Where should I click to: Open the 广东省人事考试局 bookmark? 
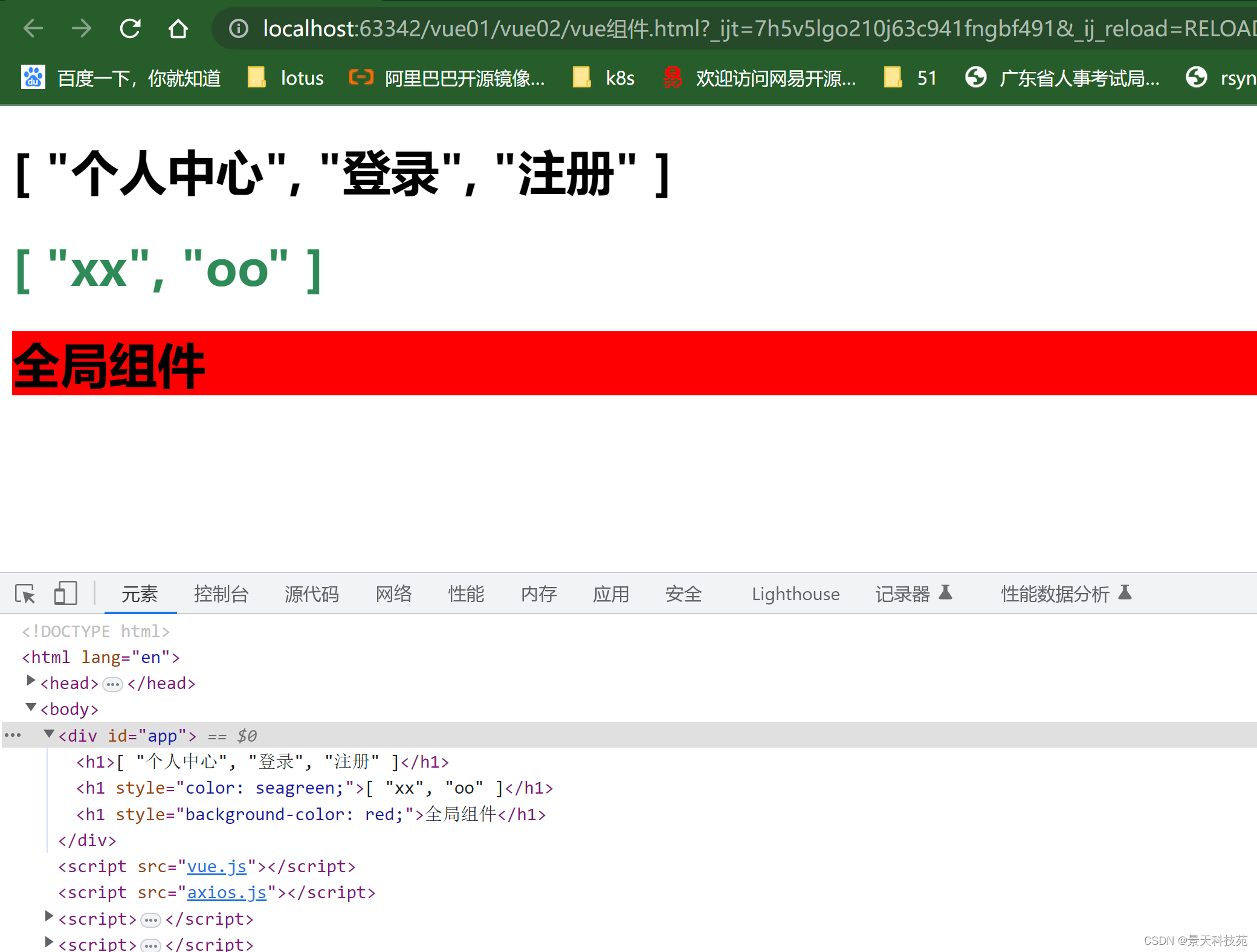[x=1062, y=78]
